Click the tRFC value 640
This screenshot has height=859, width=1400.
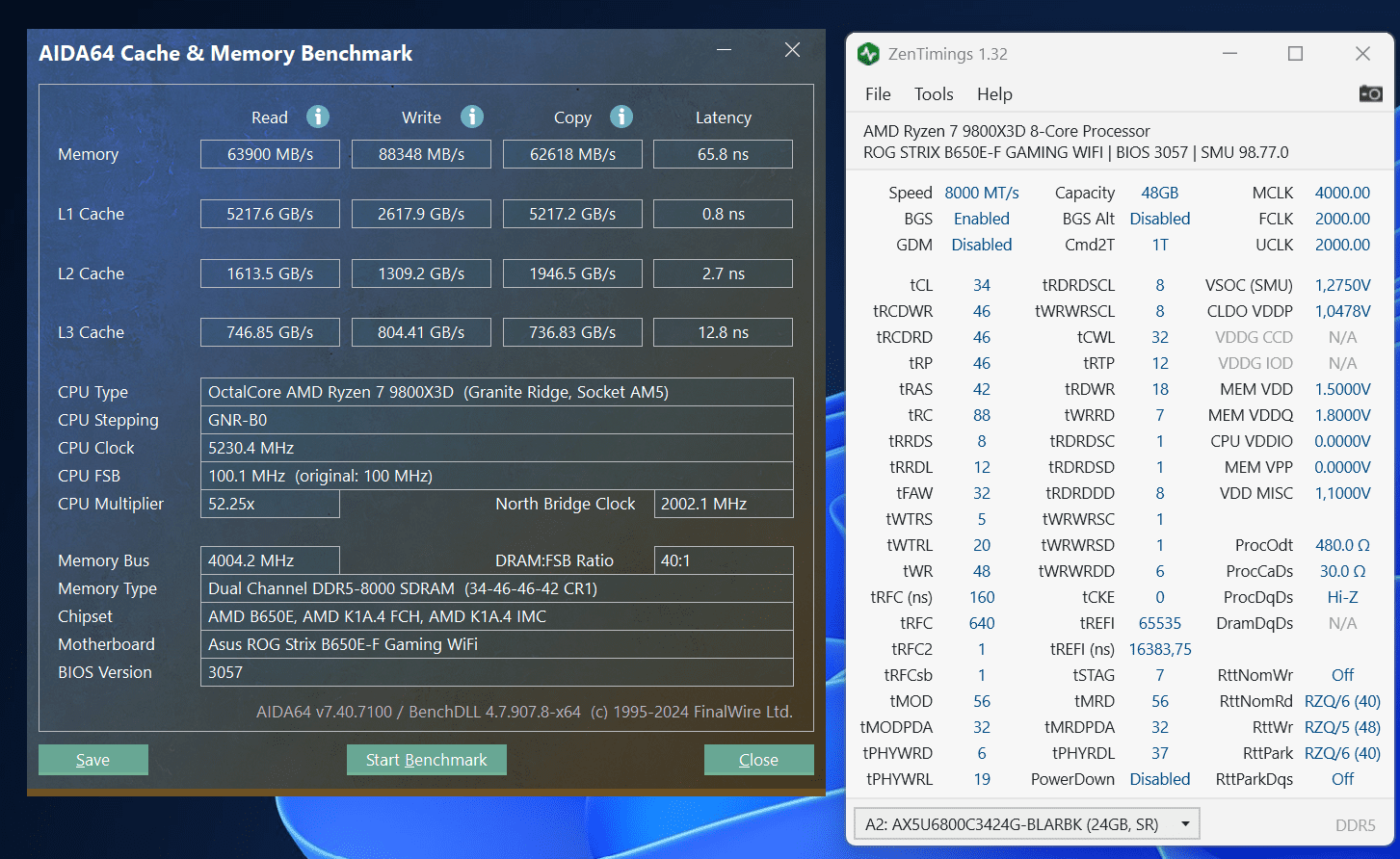tap(982, 623)
